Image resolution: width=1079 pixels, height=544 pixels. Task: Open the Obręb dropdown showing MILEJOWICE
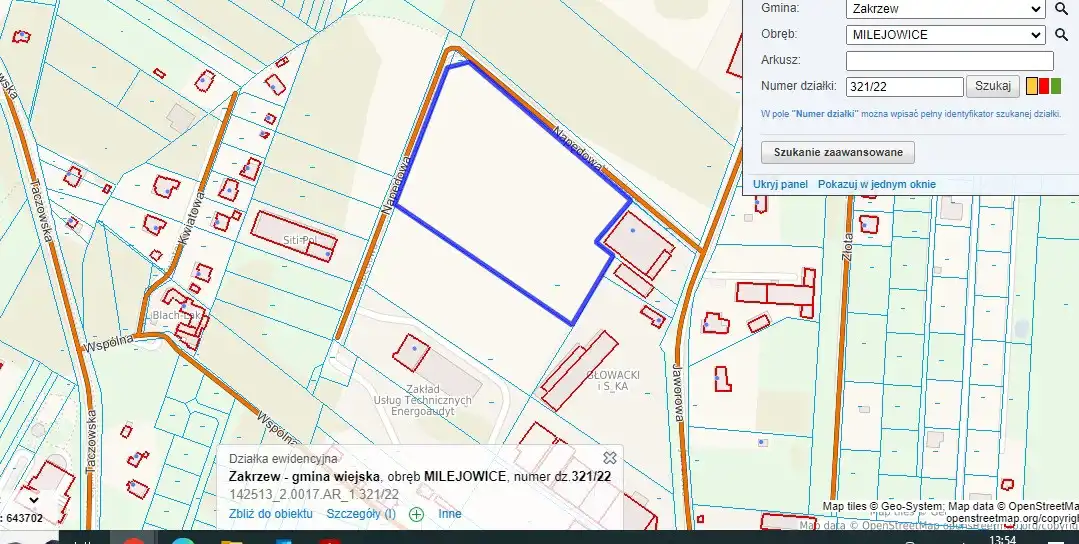click(x=945, y=35)
